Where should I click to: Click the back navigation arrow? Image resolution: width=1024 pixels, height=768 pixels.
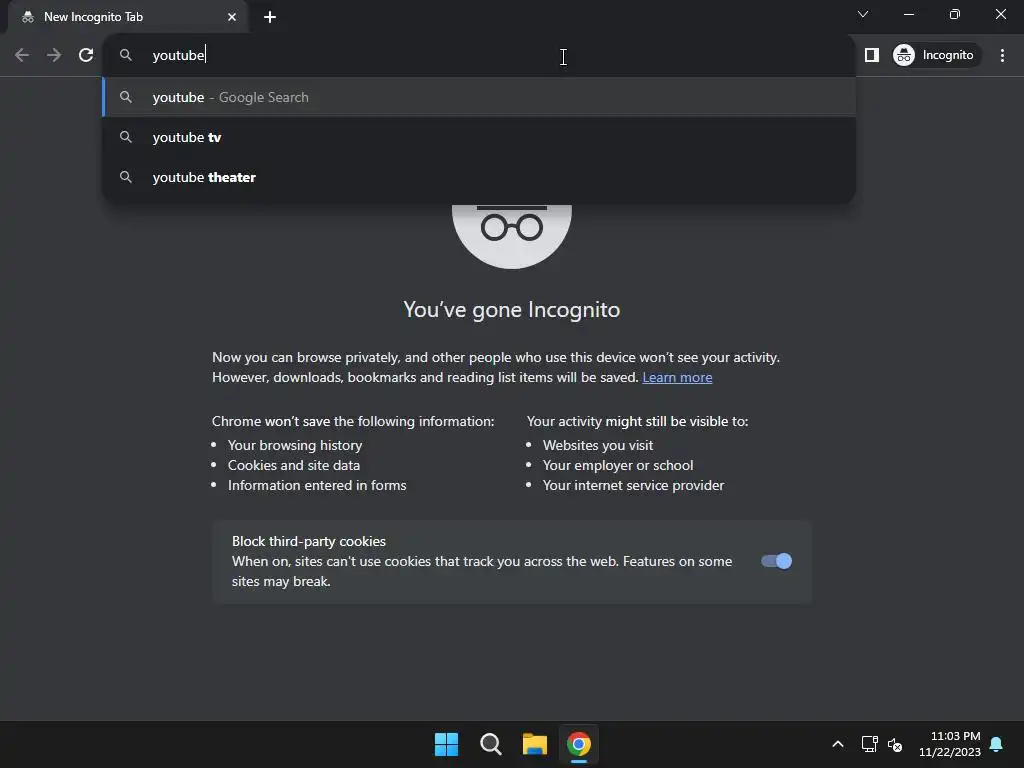coord(22,55)
